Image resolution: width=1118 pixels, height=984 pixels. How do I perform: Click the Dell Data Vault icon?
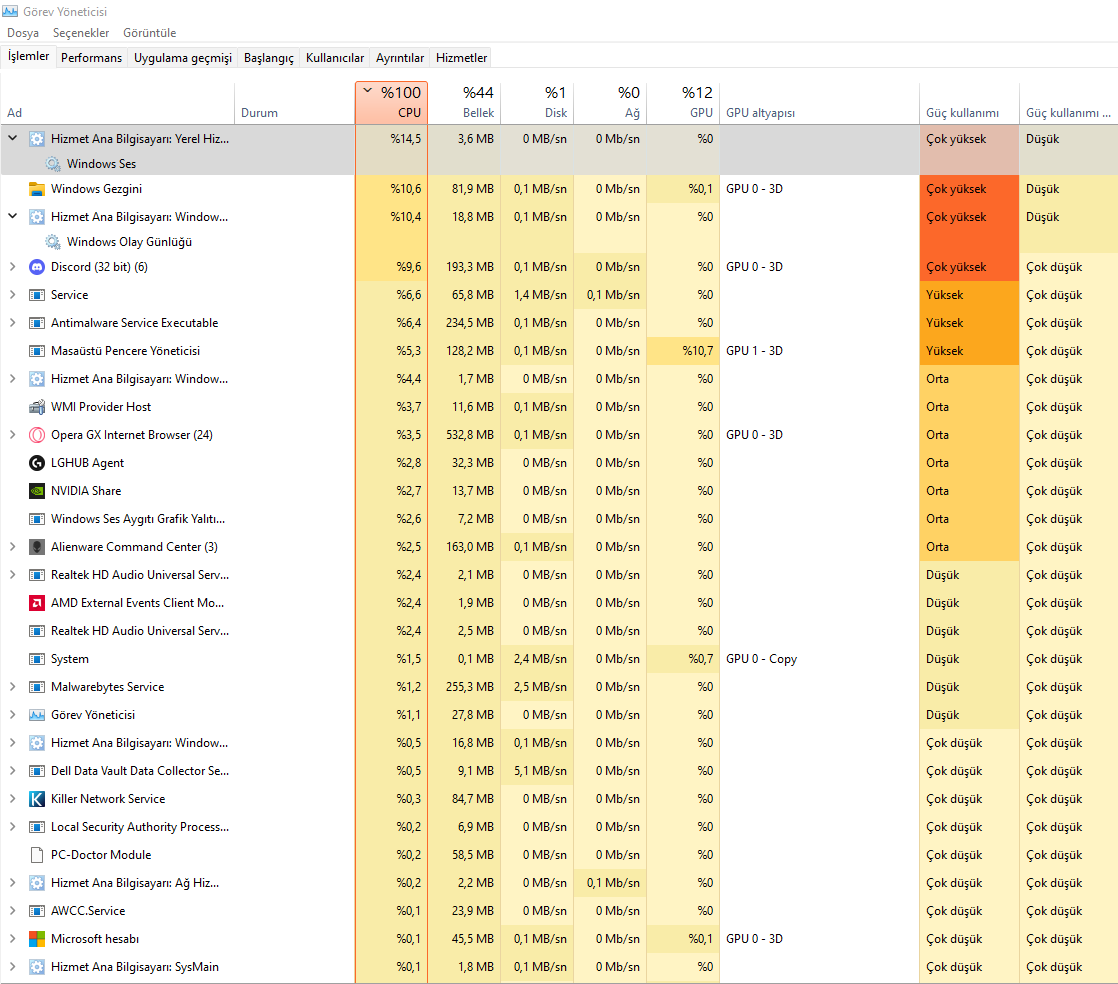coord(36,771)
